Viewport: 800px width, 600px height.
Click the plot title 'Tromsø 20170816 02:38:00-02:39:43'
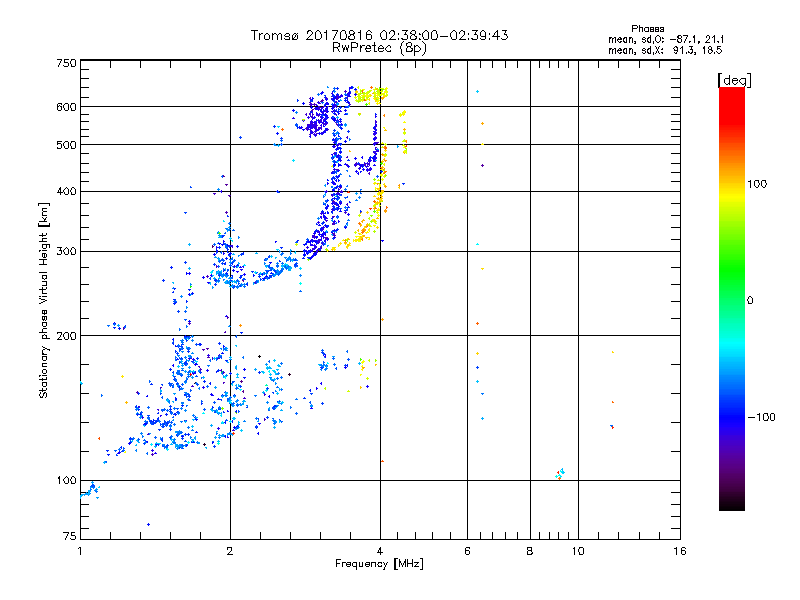pos(379,35)
